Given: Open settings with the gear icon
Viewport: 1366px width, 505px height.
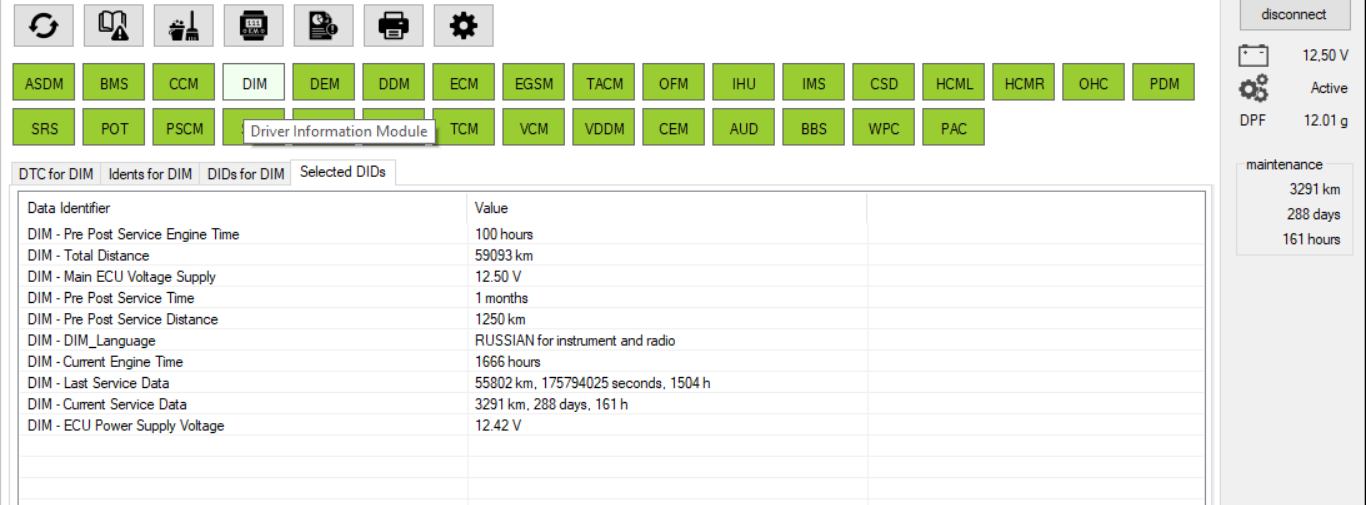Looking at the screenshot, I should [464, 26].
